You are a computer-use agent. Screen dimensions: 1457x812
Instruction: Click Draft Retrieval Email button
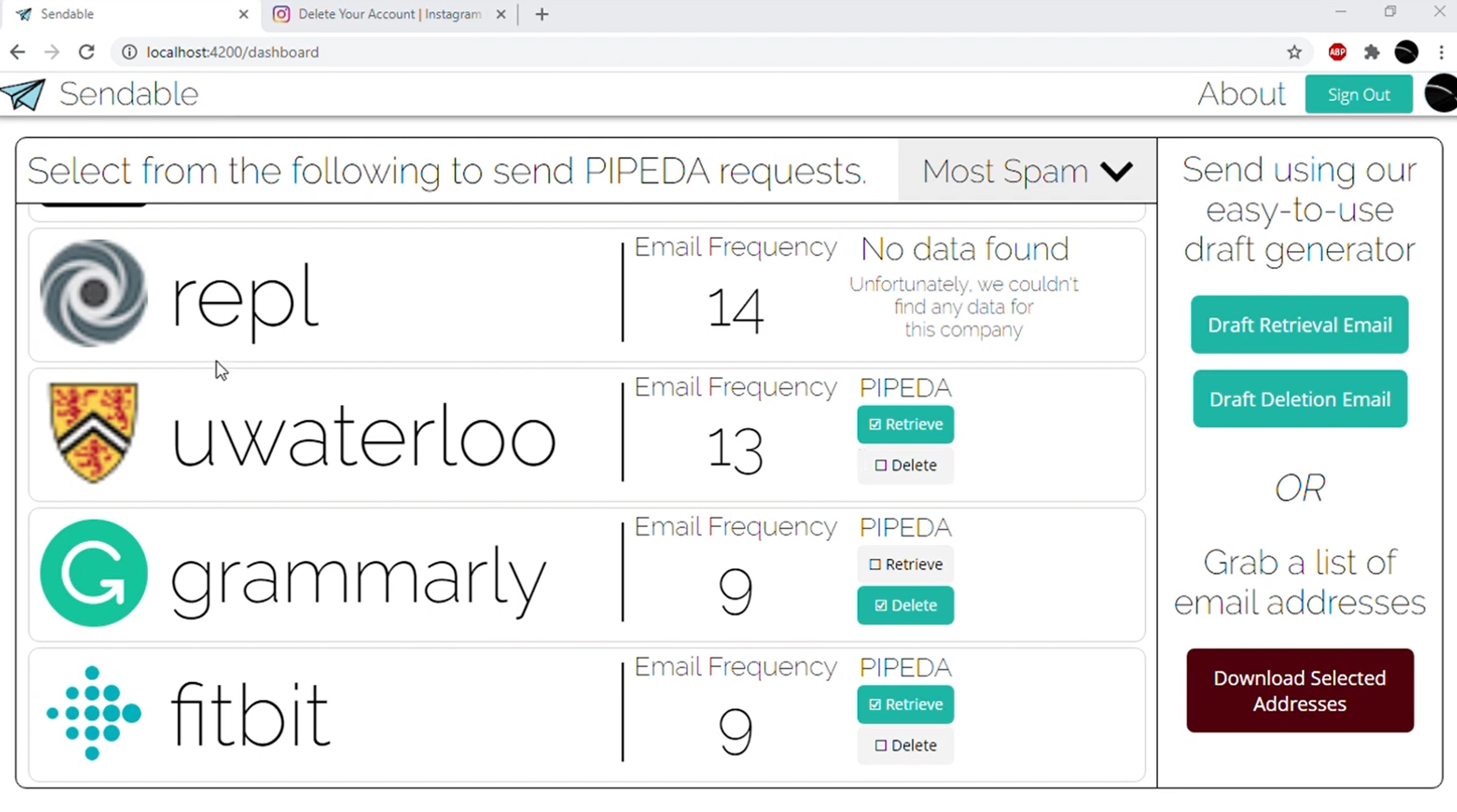(1299, 325)
